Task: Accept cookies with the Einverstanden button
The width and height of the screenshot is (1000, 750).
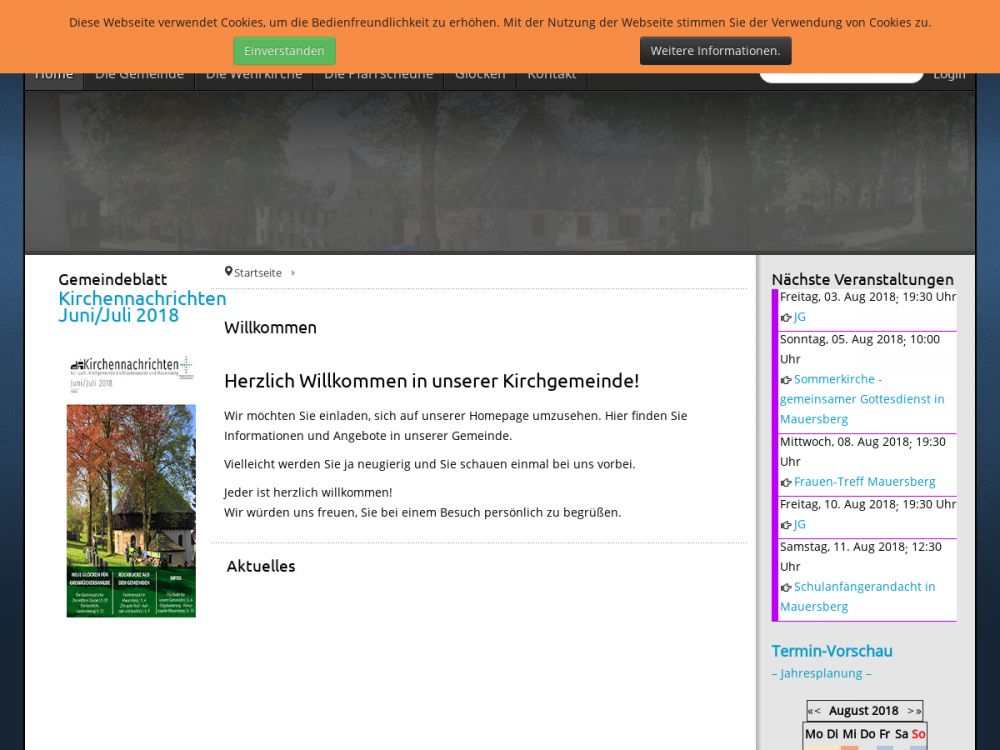Action: pyautogui.click(x=284, y=51)
